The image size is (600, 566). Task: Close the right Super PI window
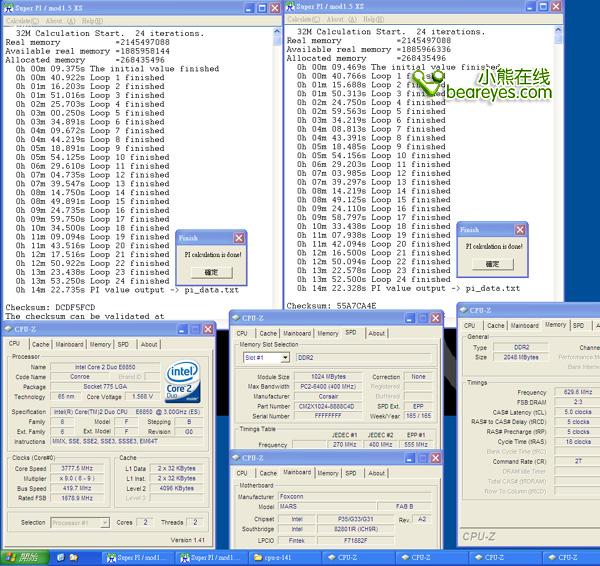click(556, 7)
